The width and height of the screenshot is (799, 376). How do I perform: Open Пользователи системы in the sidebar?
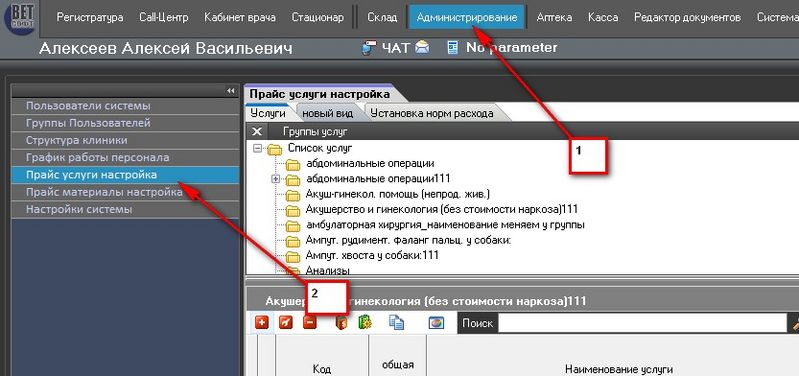point(125,106)
